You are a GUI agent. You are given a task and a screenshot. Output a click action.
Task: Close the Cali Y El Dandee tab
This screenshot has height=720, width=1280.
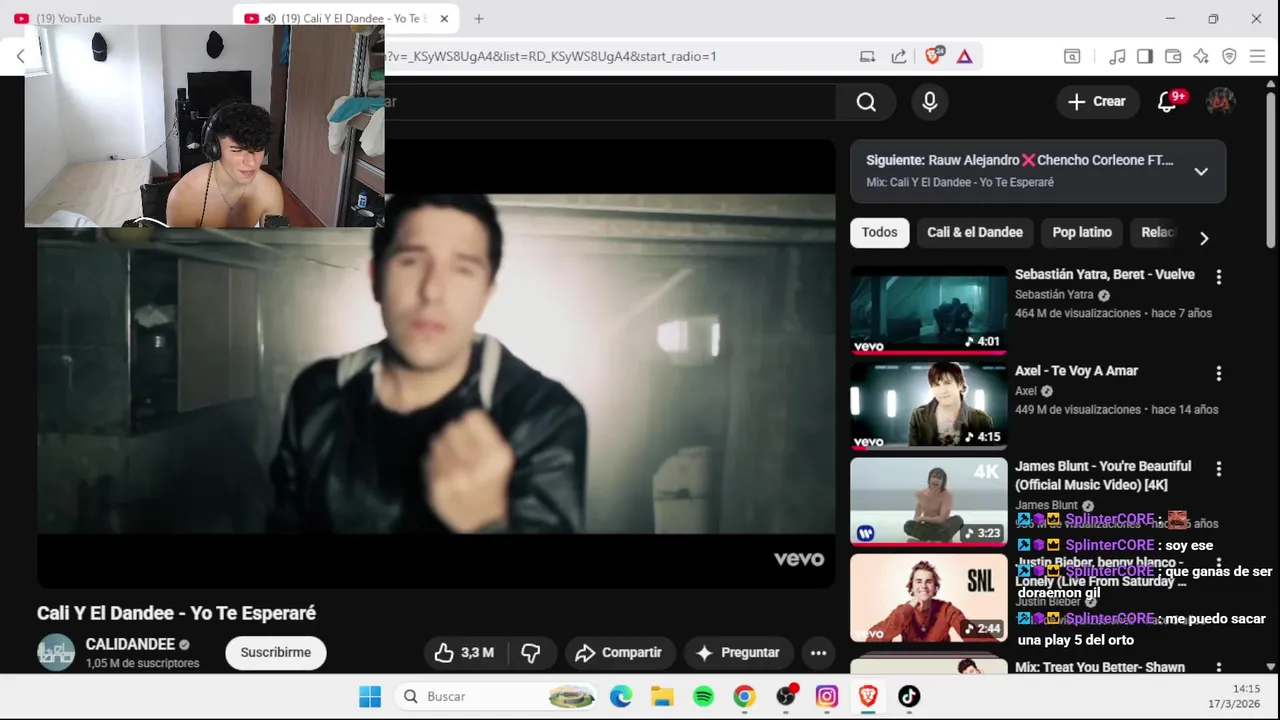coord(444,18)
